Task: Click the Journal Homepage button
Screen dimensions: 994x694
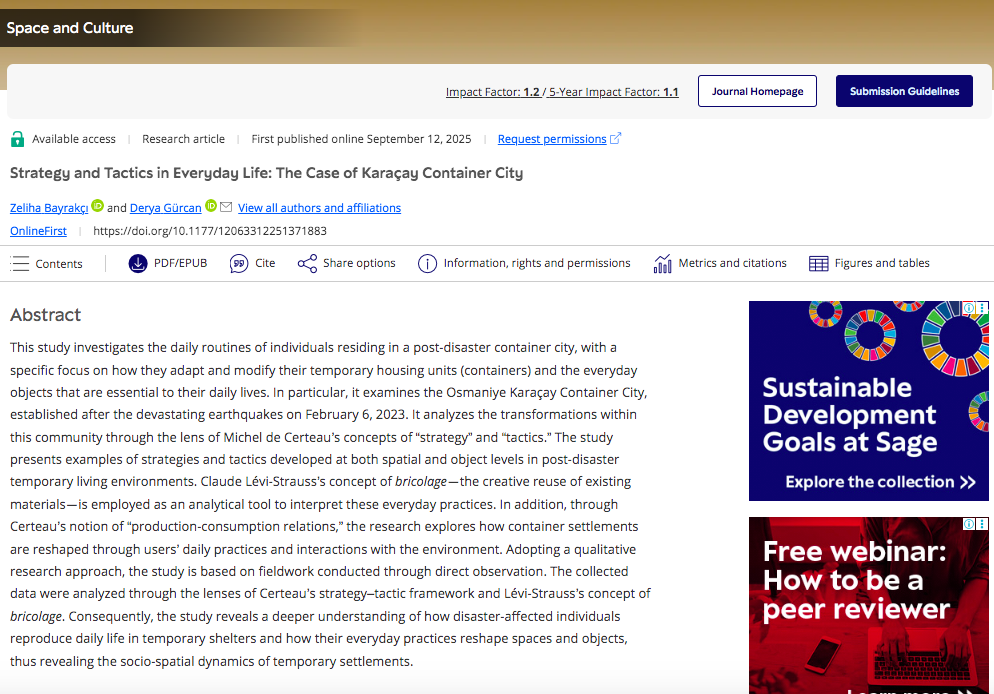Action: [757, 91]
